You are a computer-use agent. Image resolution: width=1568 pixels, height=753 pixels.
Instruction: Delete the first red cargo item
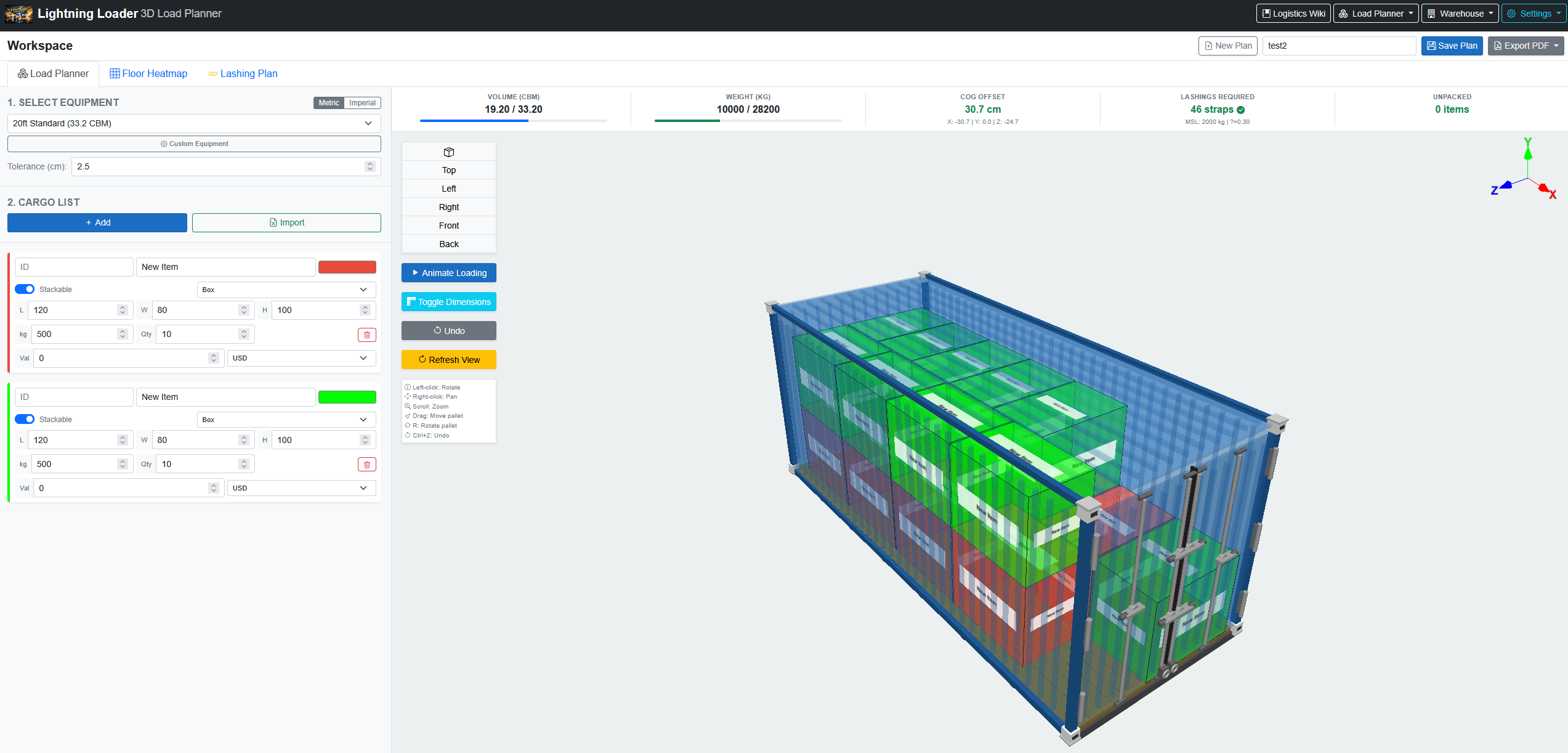point(366,334)
